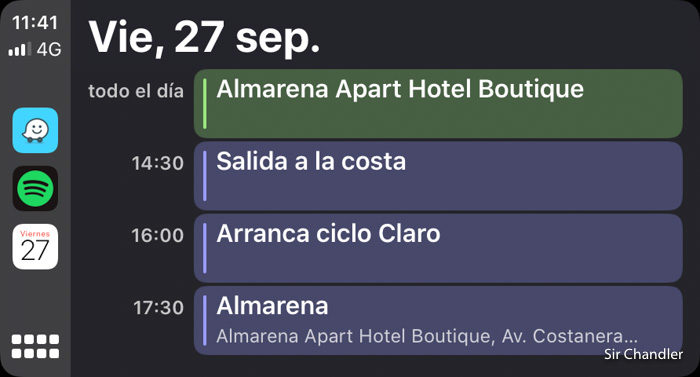Open the 17:30 Almarena event
This screenshot has height=377, width=700.
pos(438,321)
